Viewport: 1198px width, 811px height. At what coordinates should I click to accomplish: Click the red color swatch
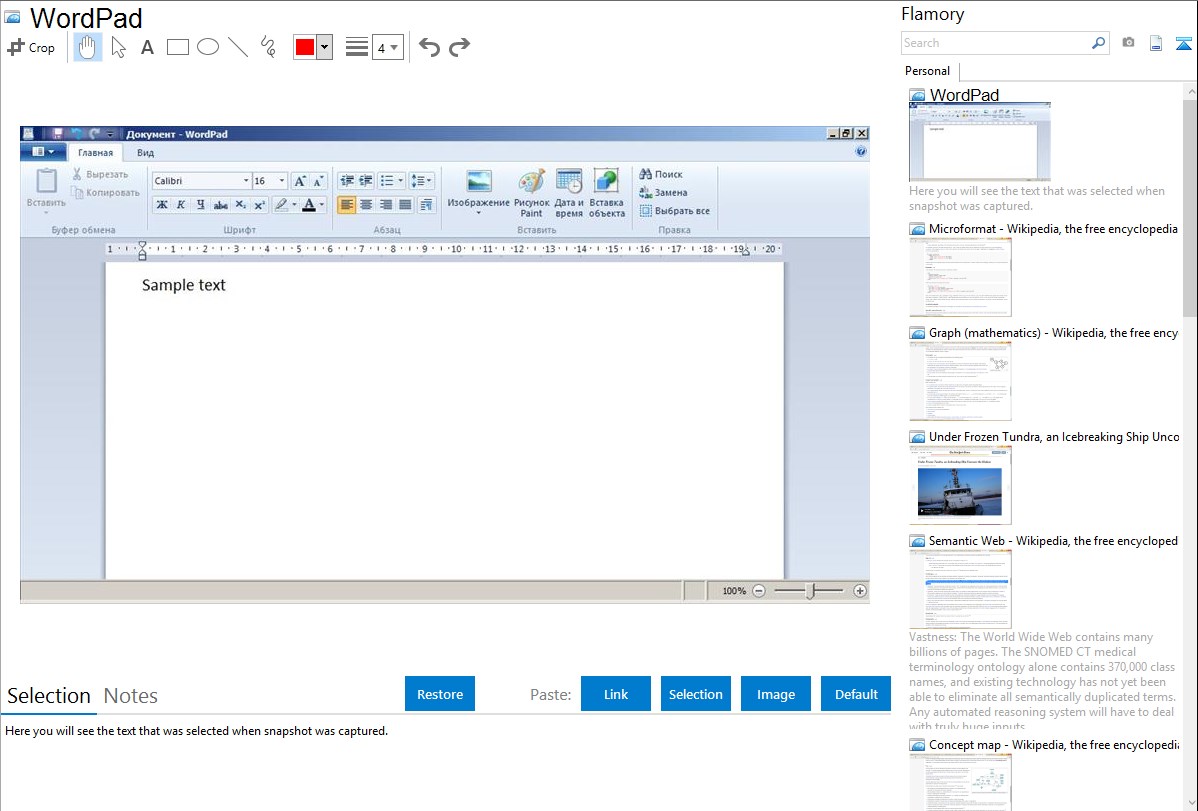pyautogui.click(x=304, y=47)
